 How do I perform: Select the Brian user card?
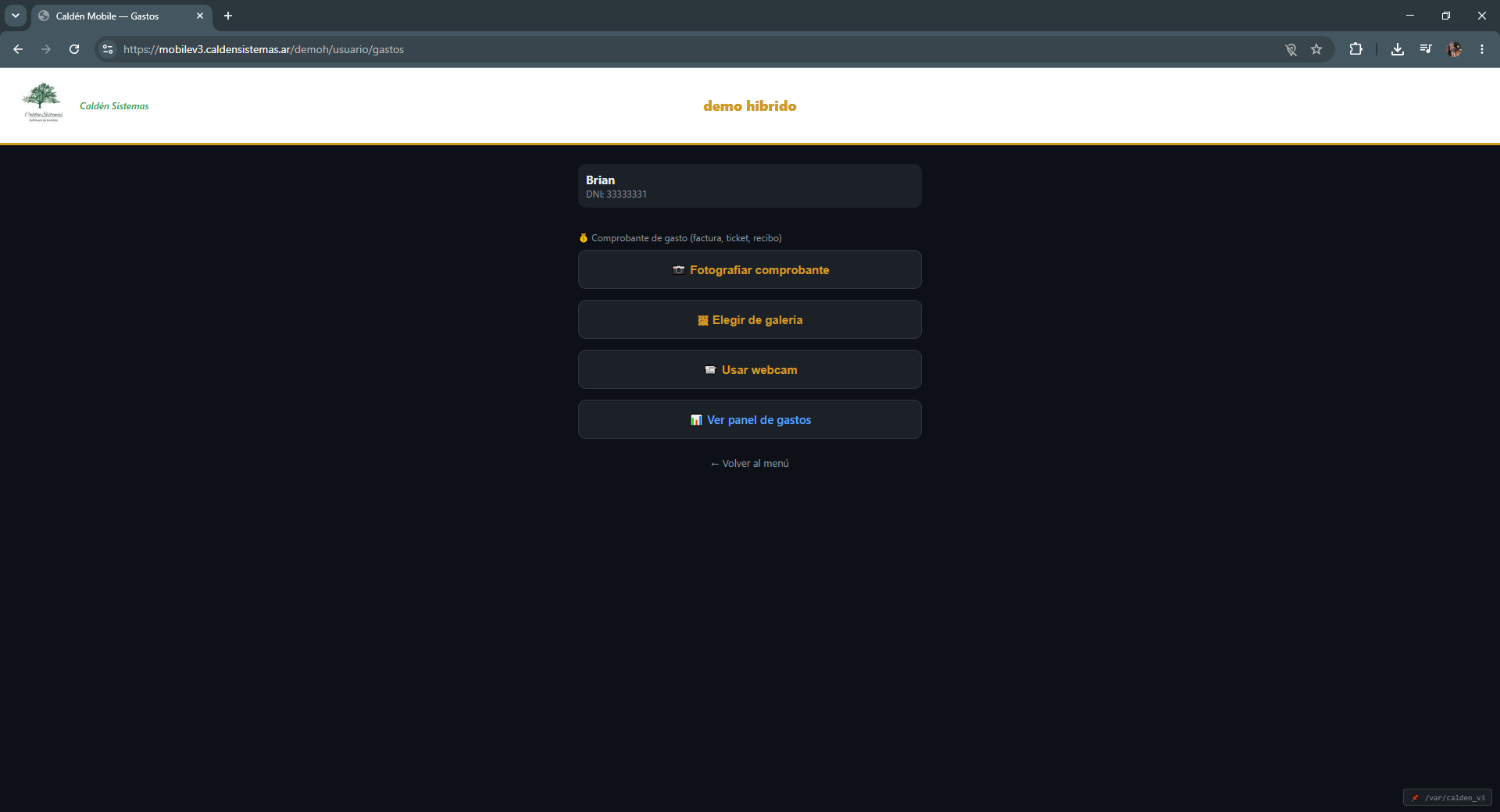coord(750,186)
